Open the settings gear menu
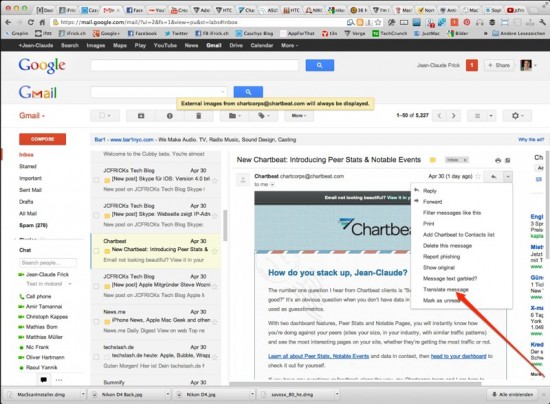 (517, 116)
